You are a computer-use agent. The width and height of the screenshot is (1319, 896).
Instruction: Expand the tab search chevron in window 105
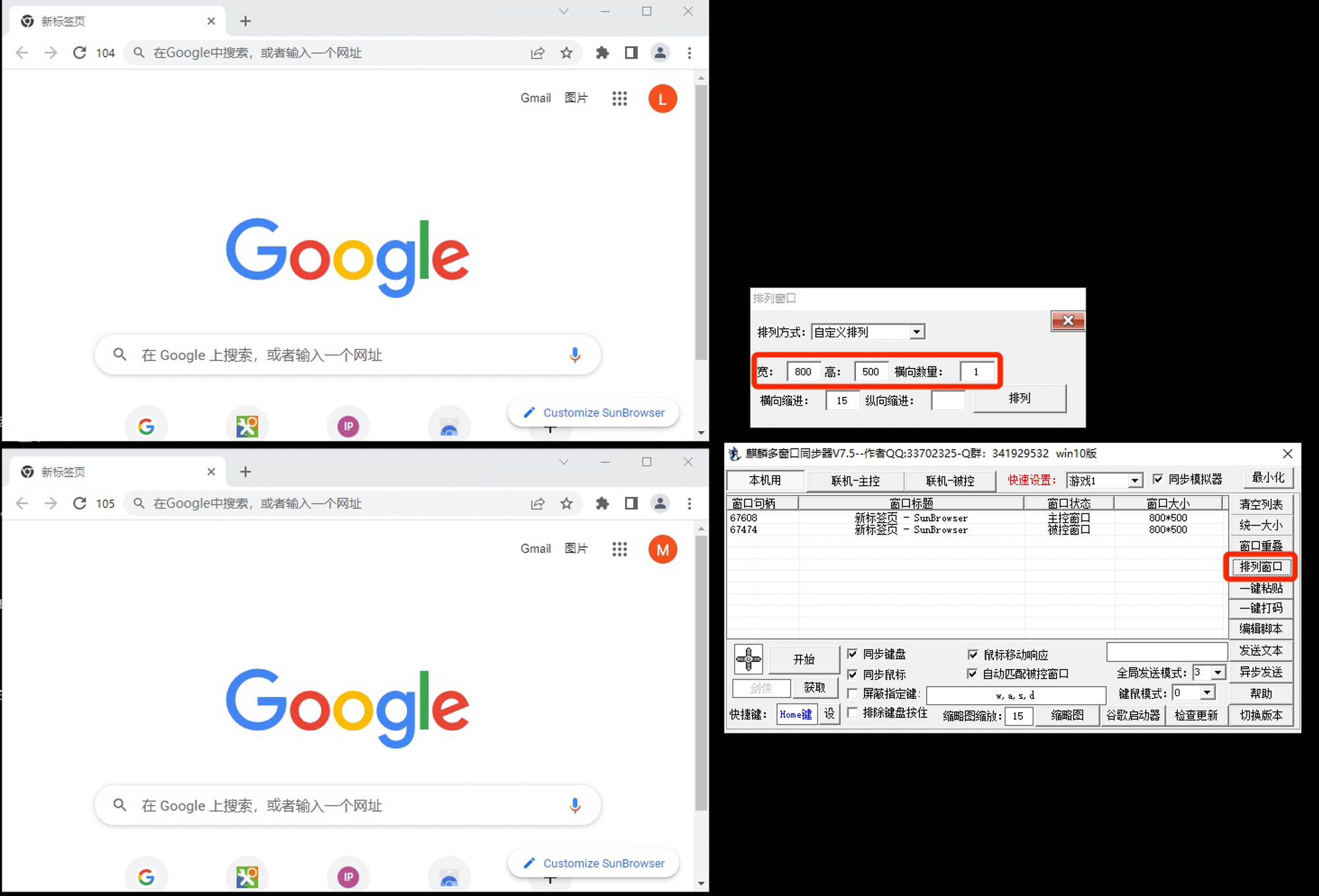coord(564,462)
